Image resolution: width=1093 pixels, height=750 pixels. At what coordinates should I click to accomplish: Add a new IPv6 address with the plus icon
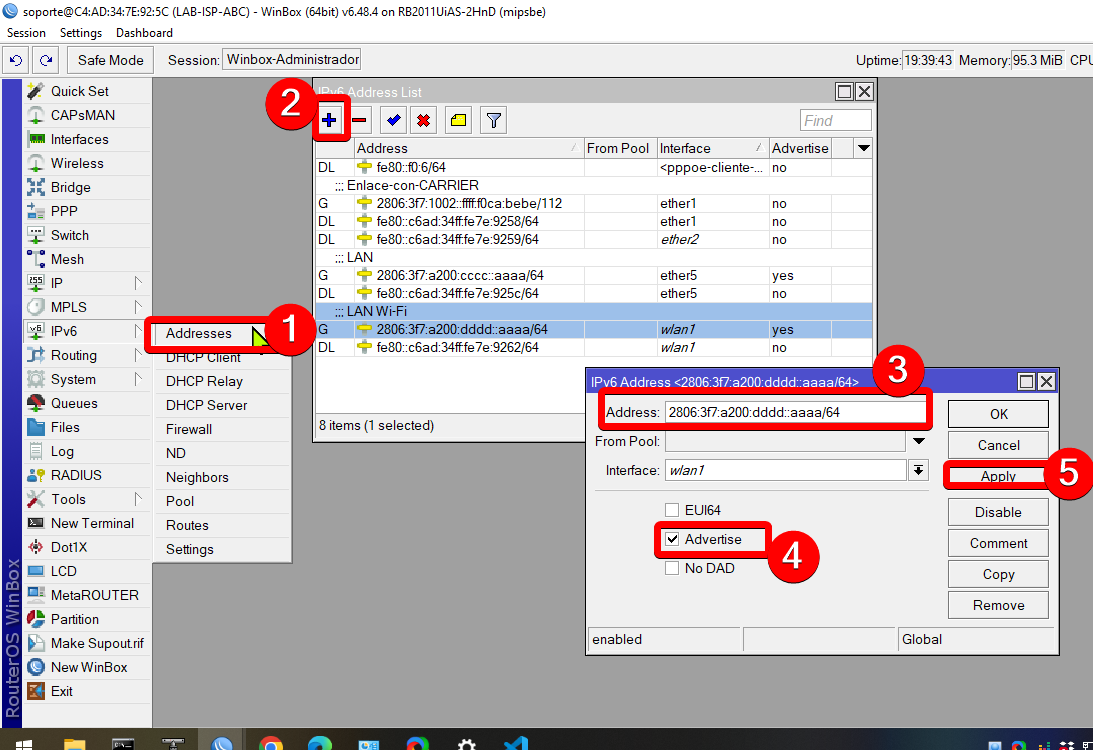tap(331, 120)
